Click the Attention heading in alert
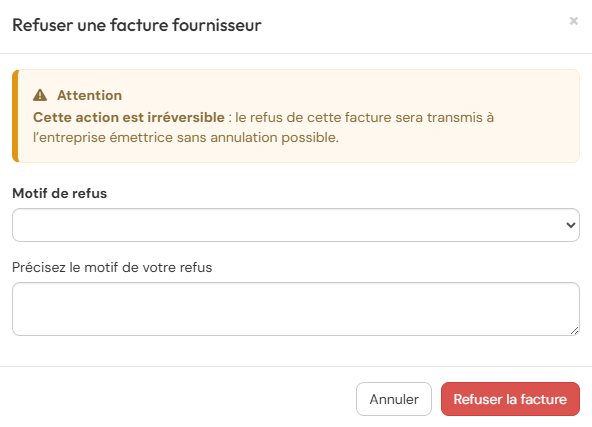The image size is (592, 427). 89,95
